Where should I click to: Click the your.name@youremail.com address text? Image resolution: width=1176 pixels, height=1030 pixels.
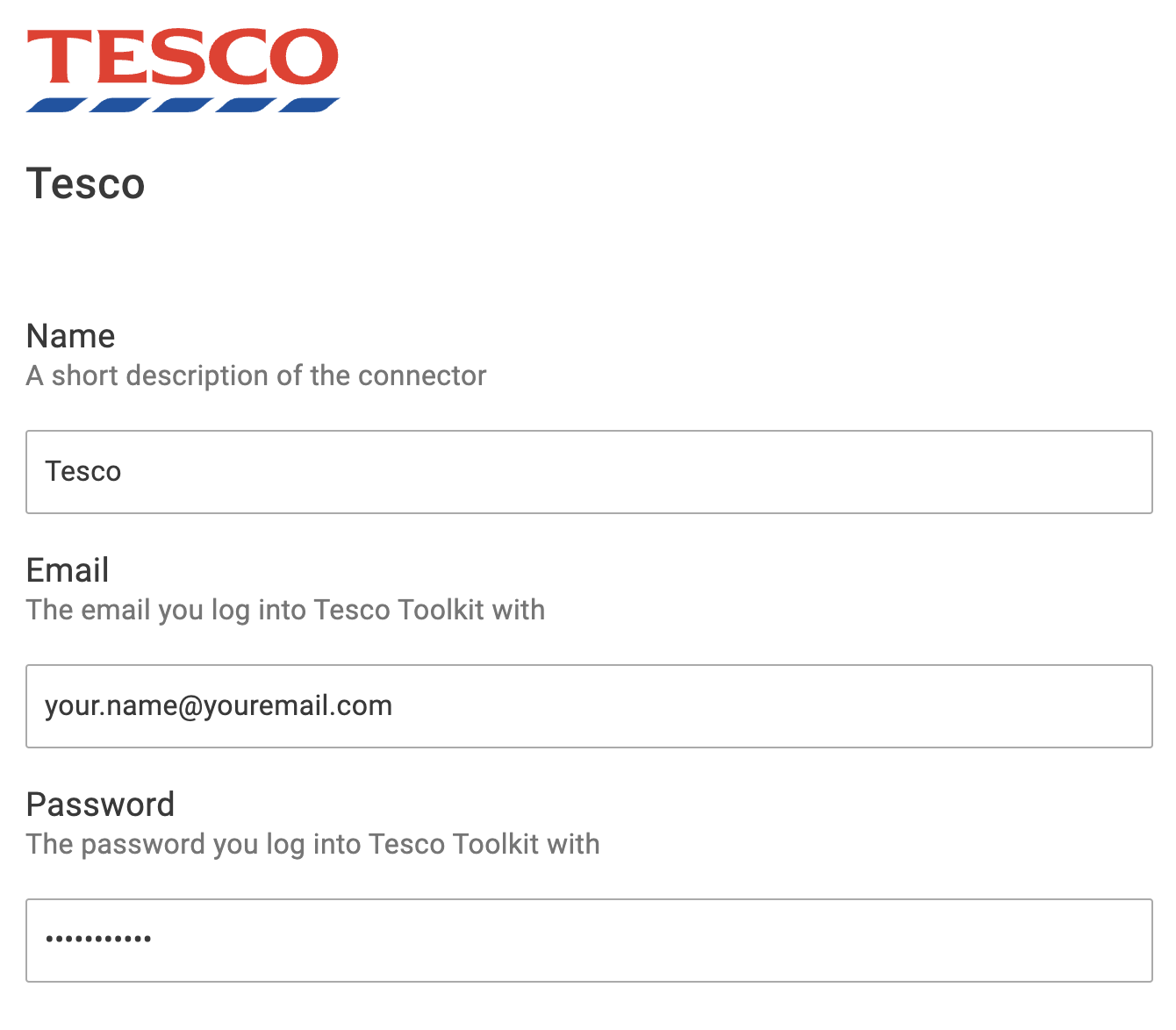(219, 706)
